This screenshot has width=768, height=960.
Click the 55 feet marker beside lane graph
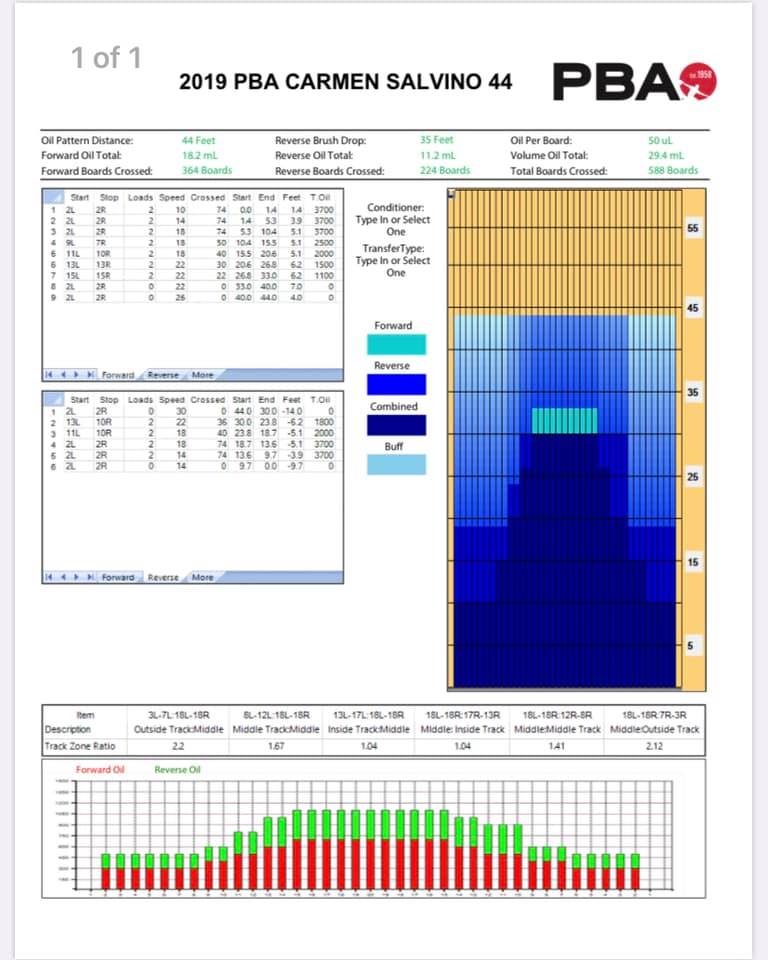693,228
